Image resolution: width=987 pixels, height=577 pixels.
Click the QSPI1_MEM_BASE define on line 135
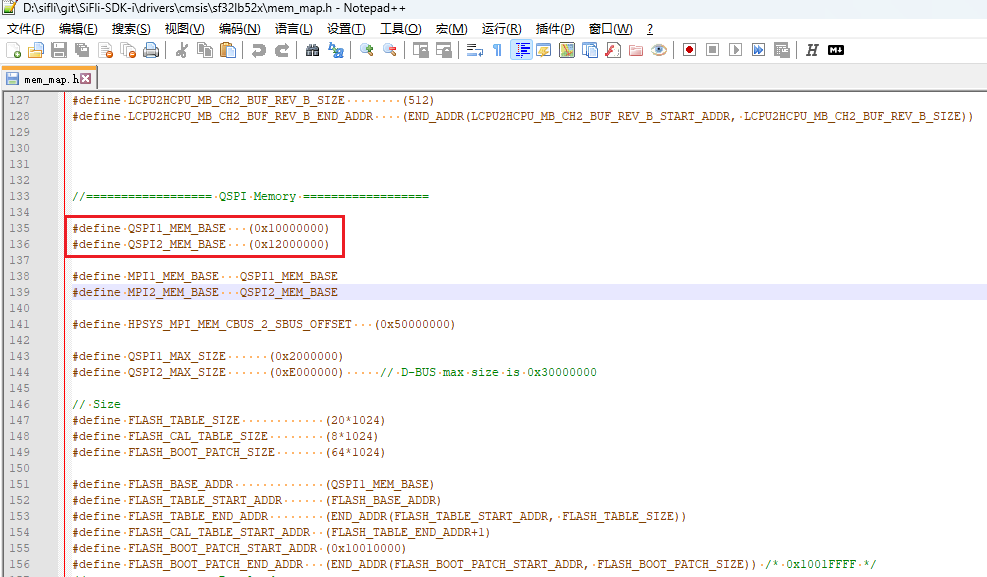(201, 228)
